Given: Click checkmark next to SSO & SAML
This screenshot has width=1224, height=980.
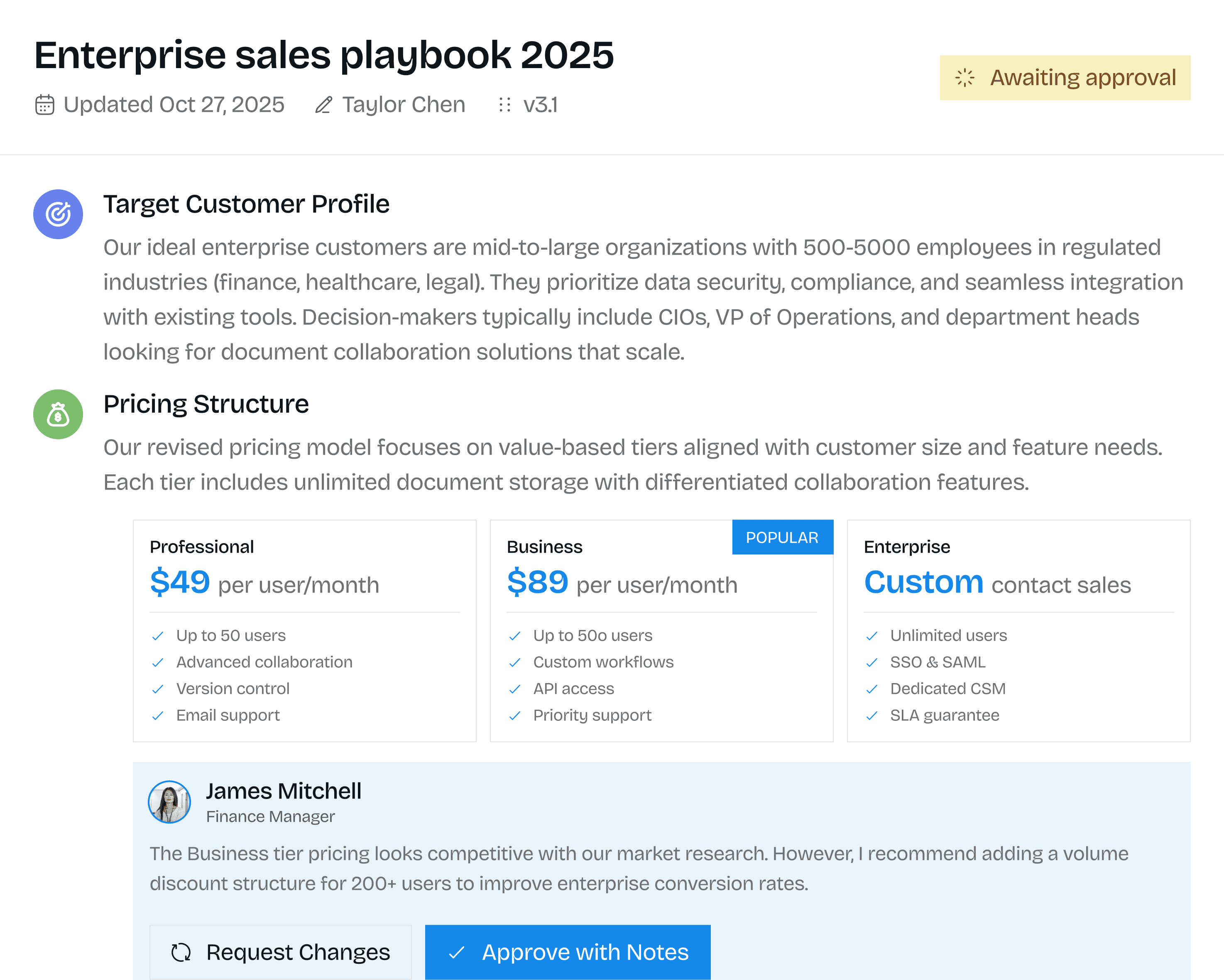Looking at the screenshot, I should coord(872,663).
